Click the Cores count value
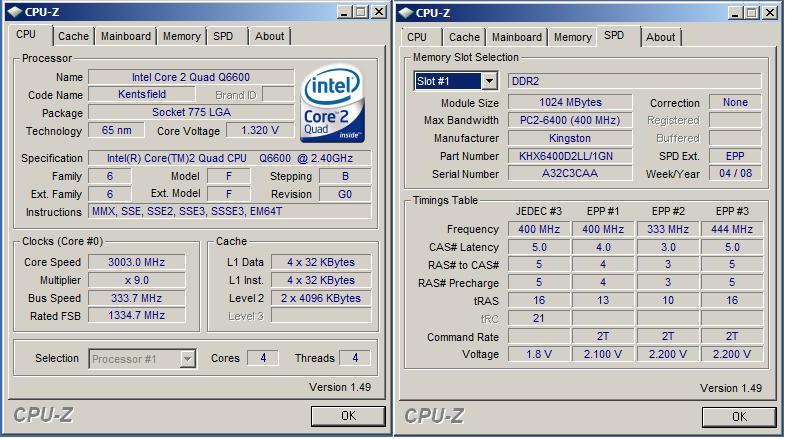The height and width of the screenshot is (439, 787). pos(263,358)
